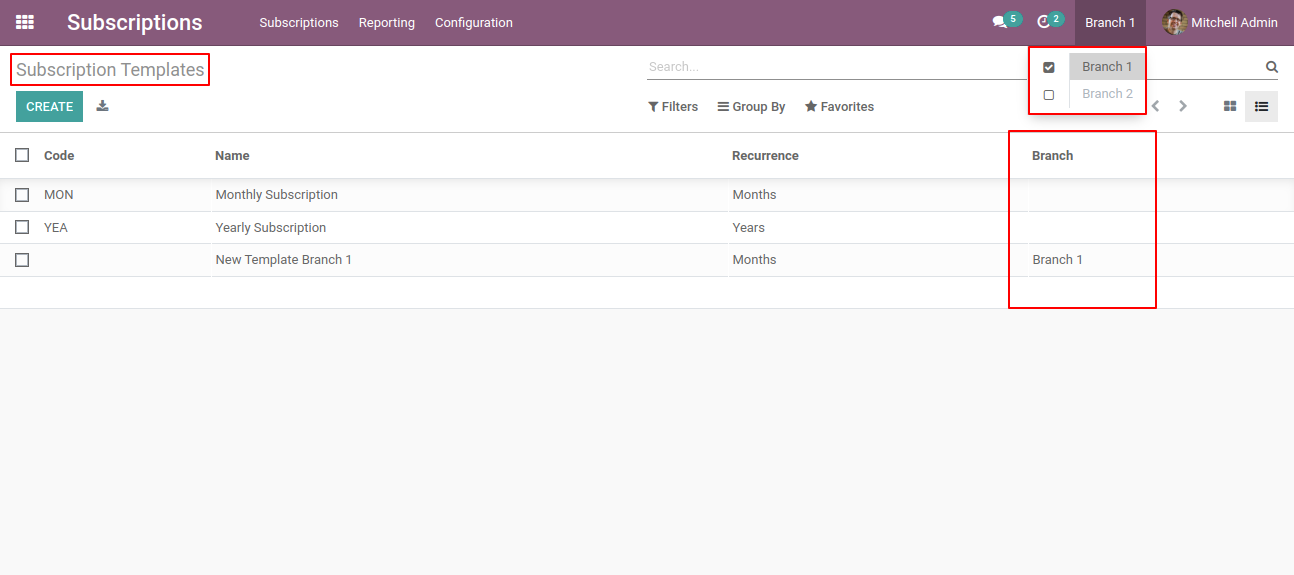
Task: Open the apps grid menu icon
Action: tap(25, 22)
